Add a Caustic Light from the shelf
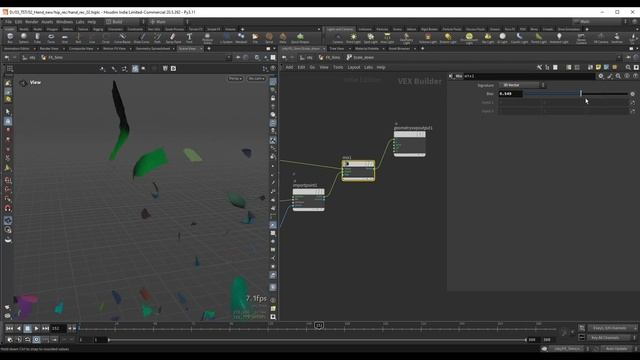Viewport: 640px width, 360px height. coord(519,38)
